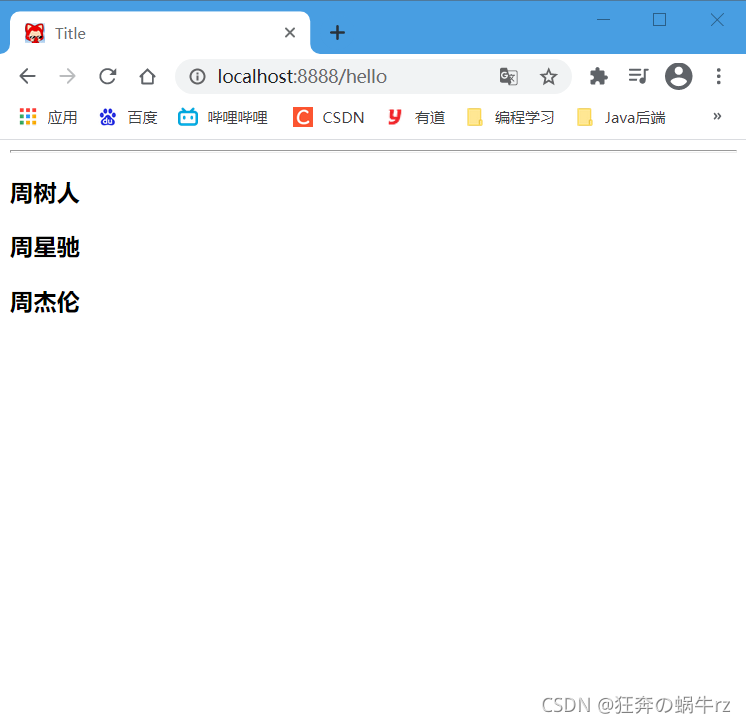746x723 pixels.
Task: Click the heading 周杰伦
Action: [x=45, y=302]
